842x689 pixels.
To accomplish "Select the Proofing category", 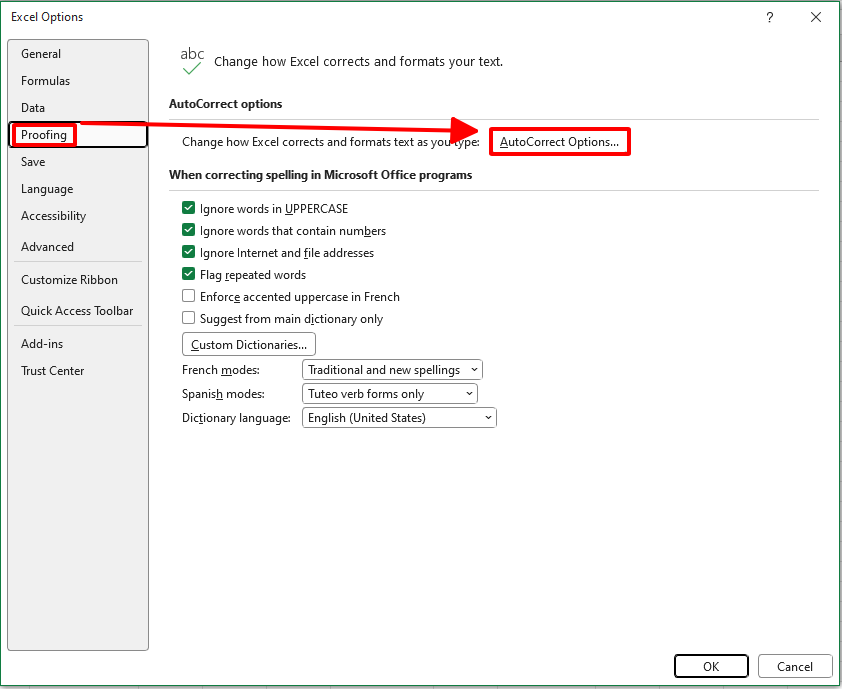I will (x=78, y=134).
